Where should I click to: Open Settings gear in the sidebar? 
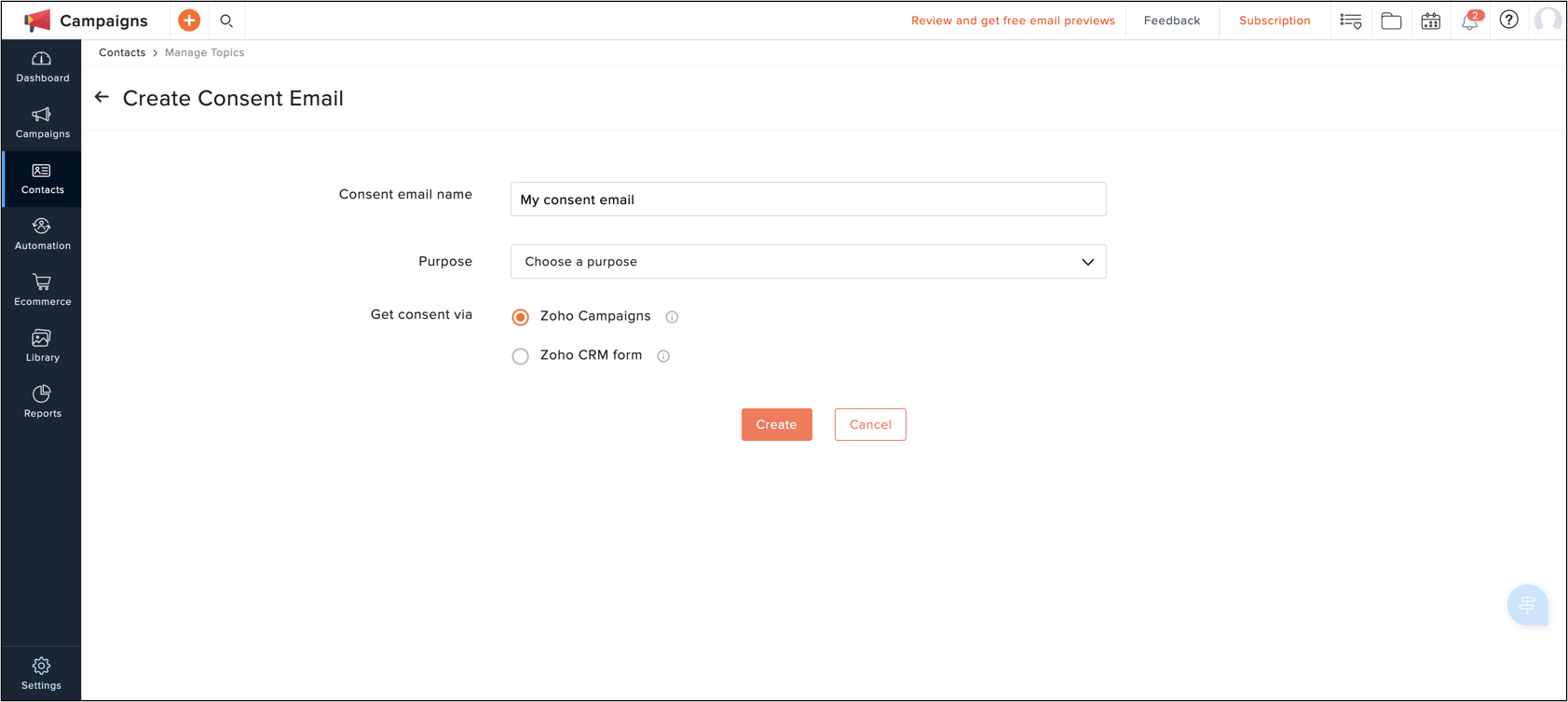coord(42,673)
